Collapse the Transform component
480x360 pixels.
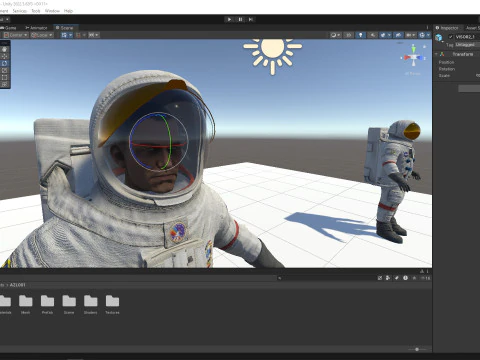[x=436, y=54]
